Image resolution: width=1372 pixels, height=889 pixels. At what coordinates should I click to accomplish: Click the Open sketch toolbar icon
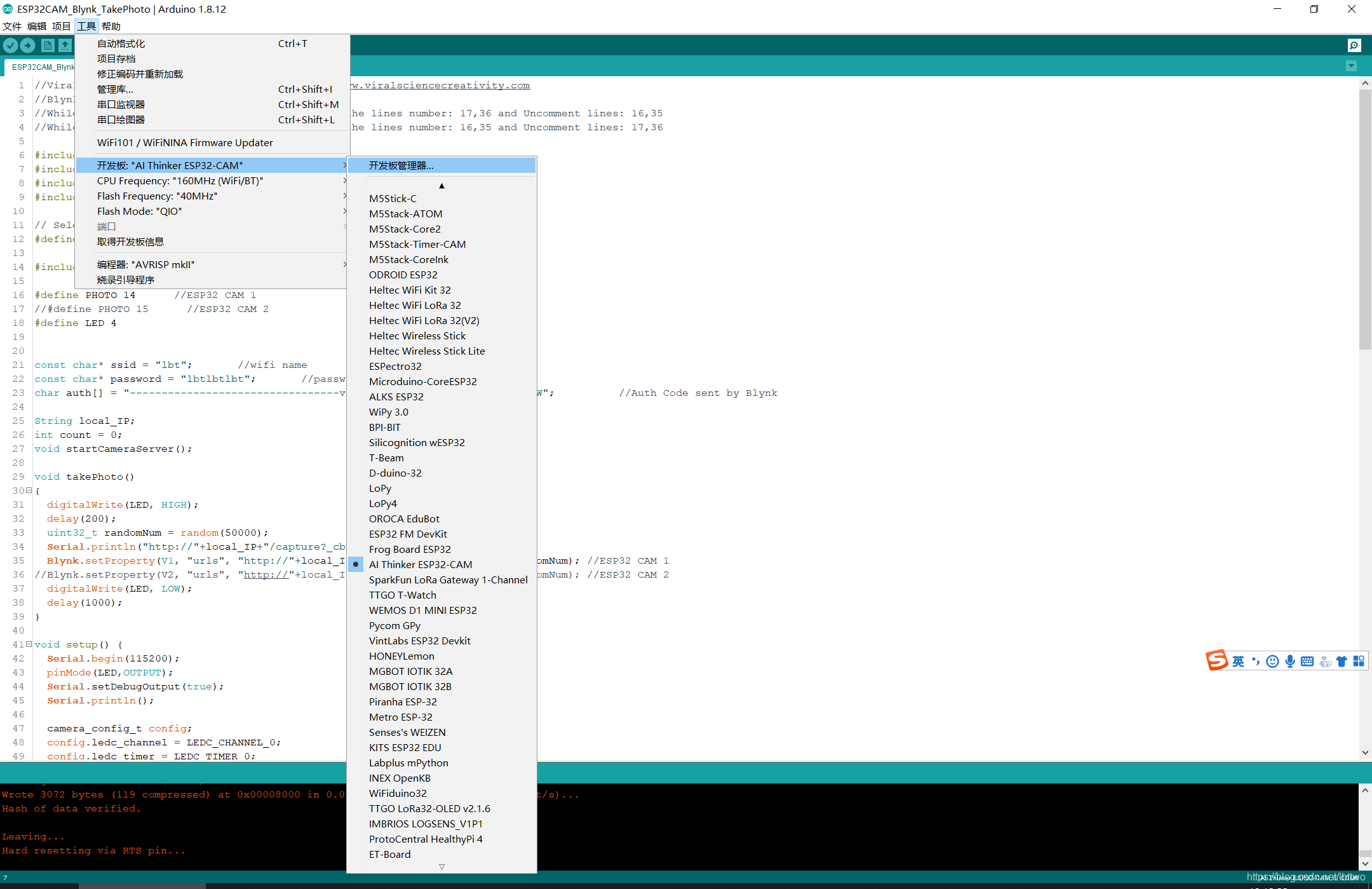tap(65, 45)
